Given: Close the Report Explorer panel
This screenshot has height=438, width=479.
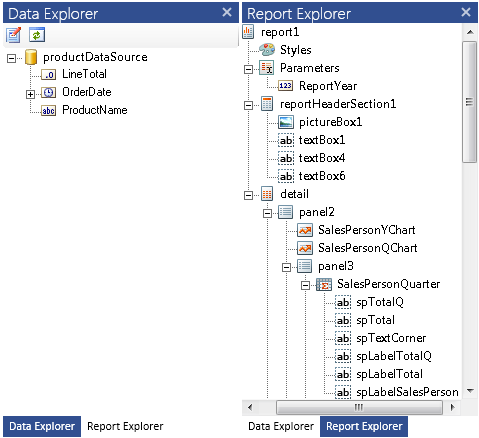Looking at the screenshot, I should tap(466, 12).
